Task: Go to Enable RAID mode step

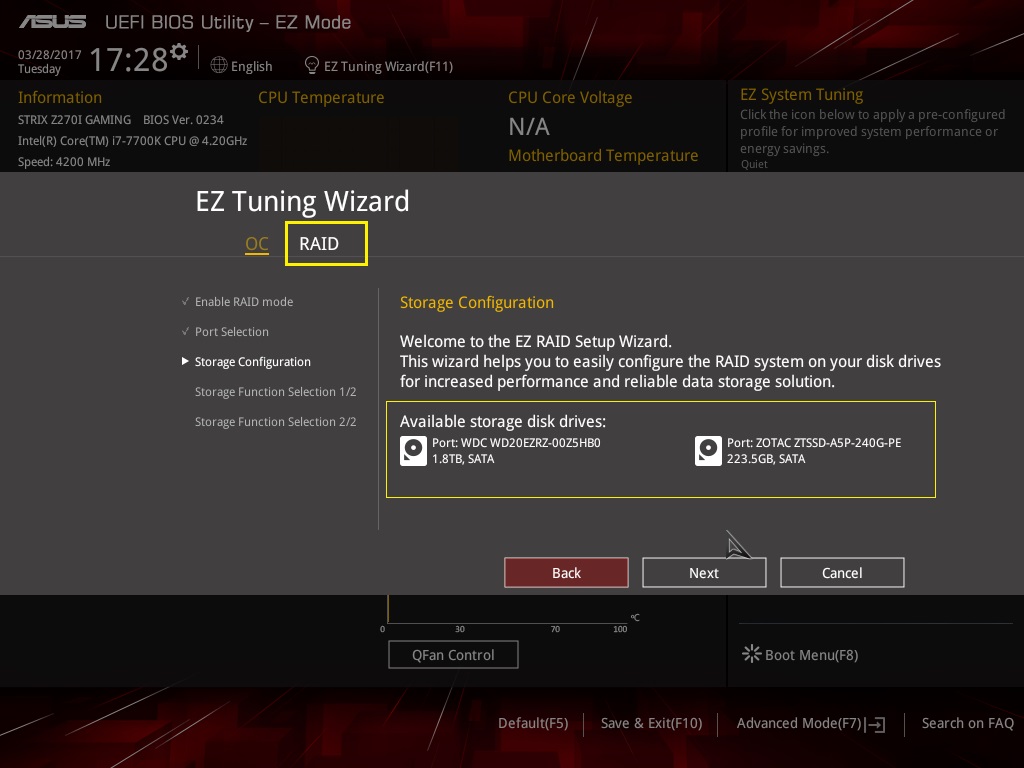Action: click(x=244, y=302)
